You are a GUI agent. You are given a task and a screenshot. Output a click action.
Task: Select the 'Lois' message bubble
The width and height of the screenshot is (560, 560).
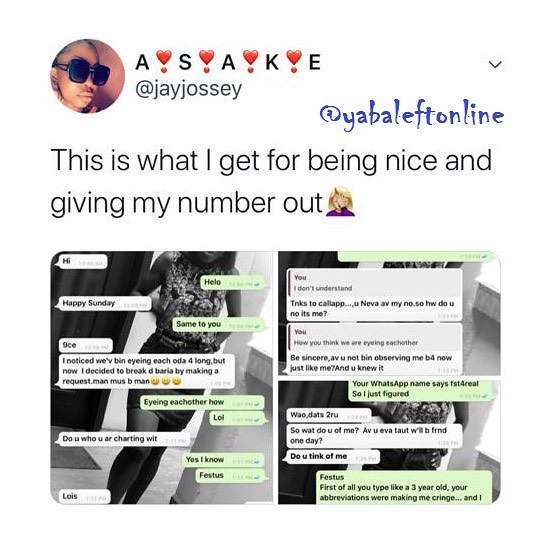coord(84,496)
